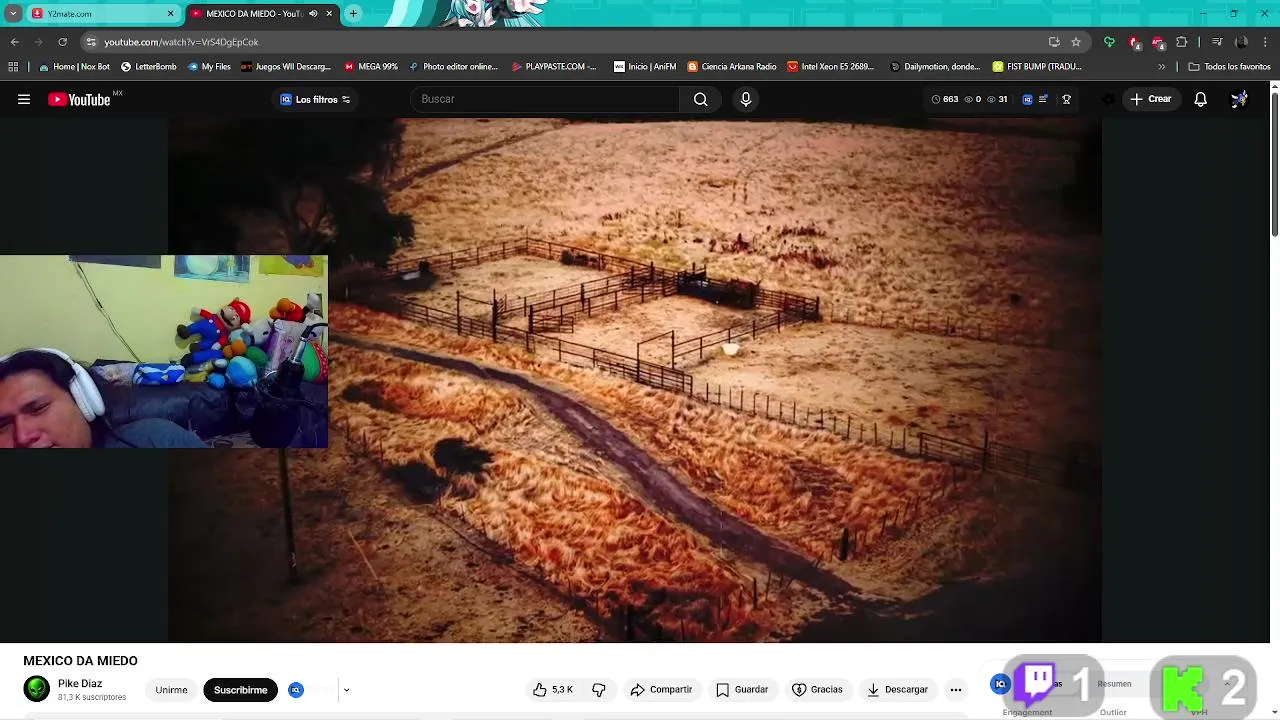Open the Chrome extensions puzzle menu
Screen dimensions: 1280x720
[1181, 42]
